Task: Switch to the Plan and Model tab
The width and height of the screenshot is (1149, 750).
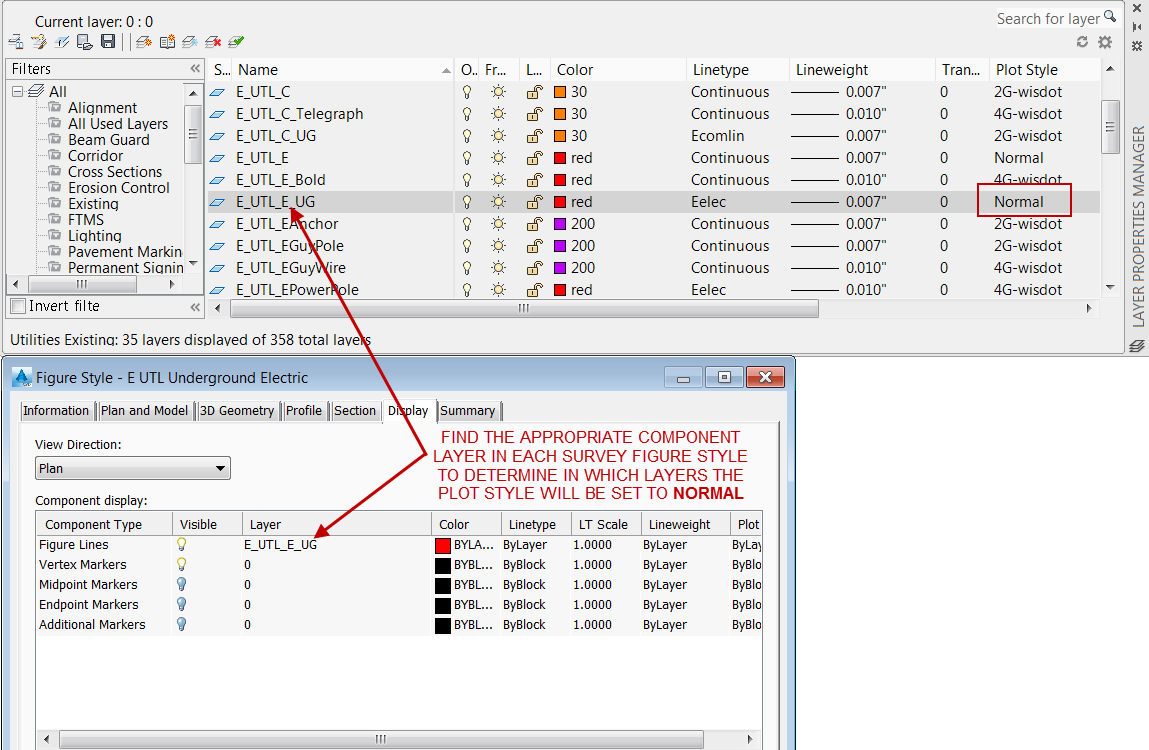Action: point(144,411)
